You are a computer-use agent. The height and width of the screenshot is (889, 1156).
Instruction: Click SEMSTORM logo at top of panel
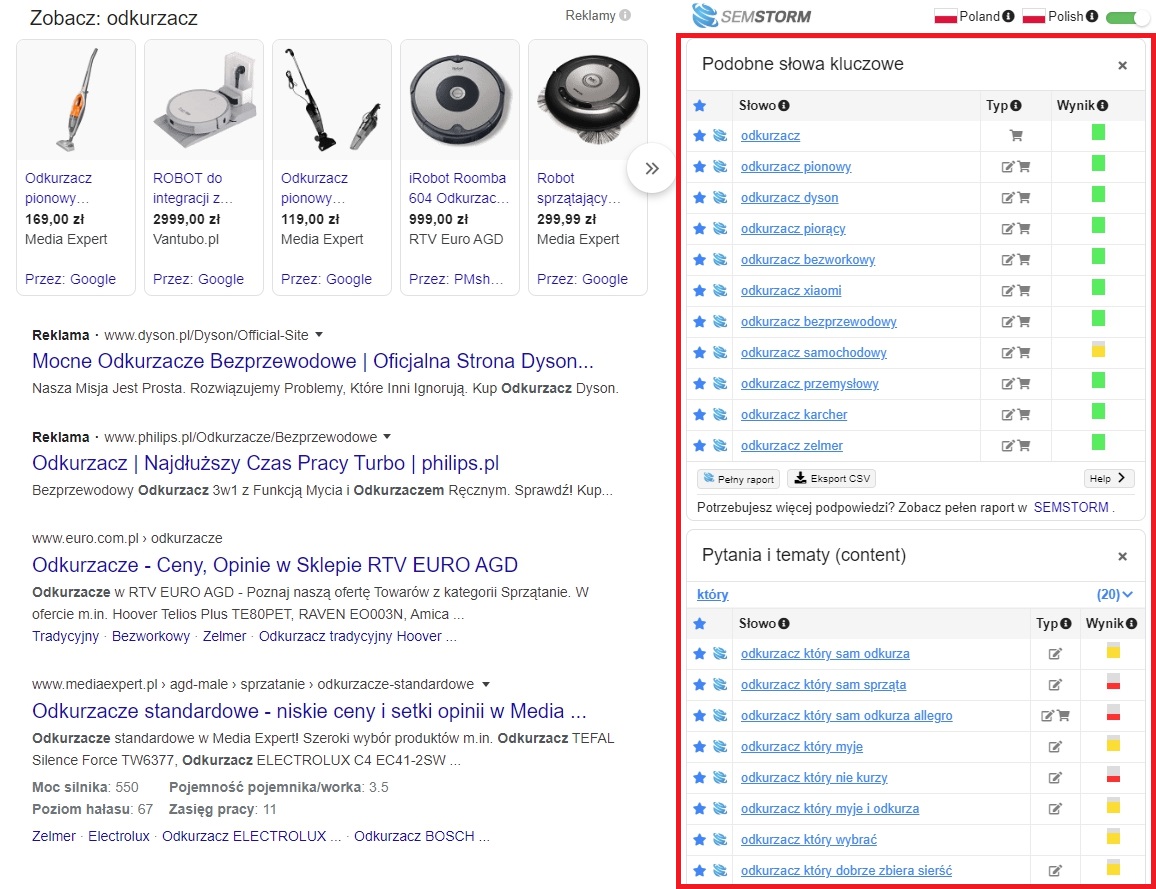pos(752,16)
